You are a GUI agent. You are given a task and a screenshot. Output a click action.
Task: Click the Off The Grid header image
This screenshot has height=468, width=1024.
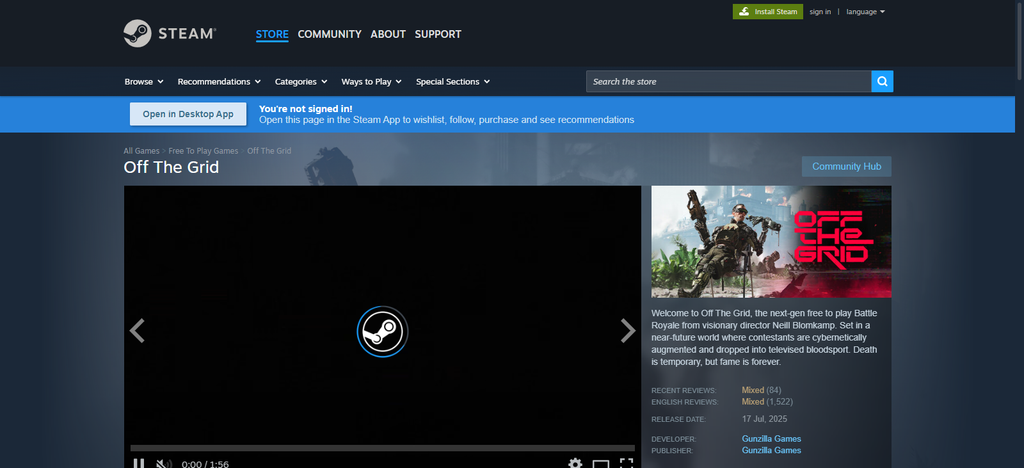pyautogui.click(x=771, y=242)
